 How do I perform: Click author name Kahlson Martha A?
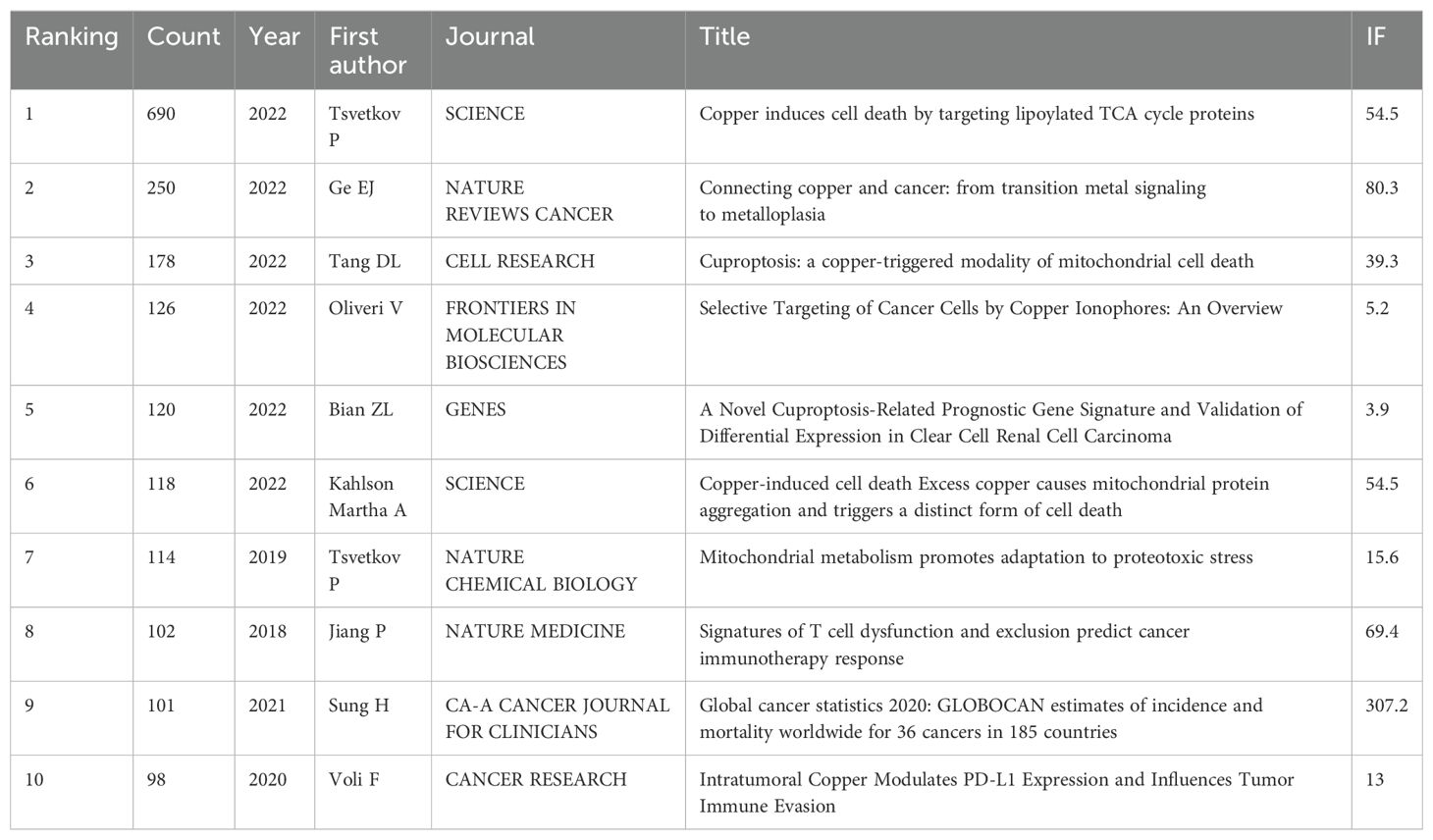(367, 497)
